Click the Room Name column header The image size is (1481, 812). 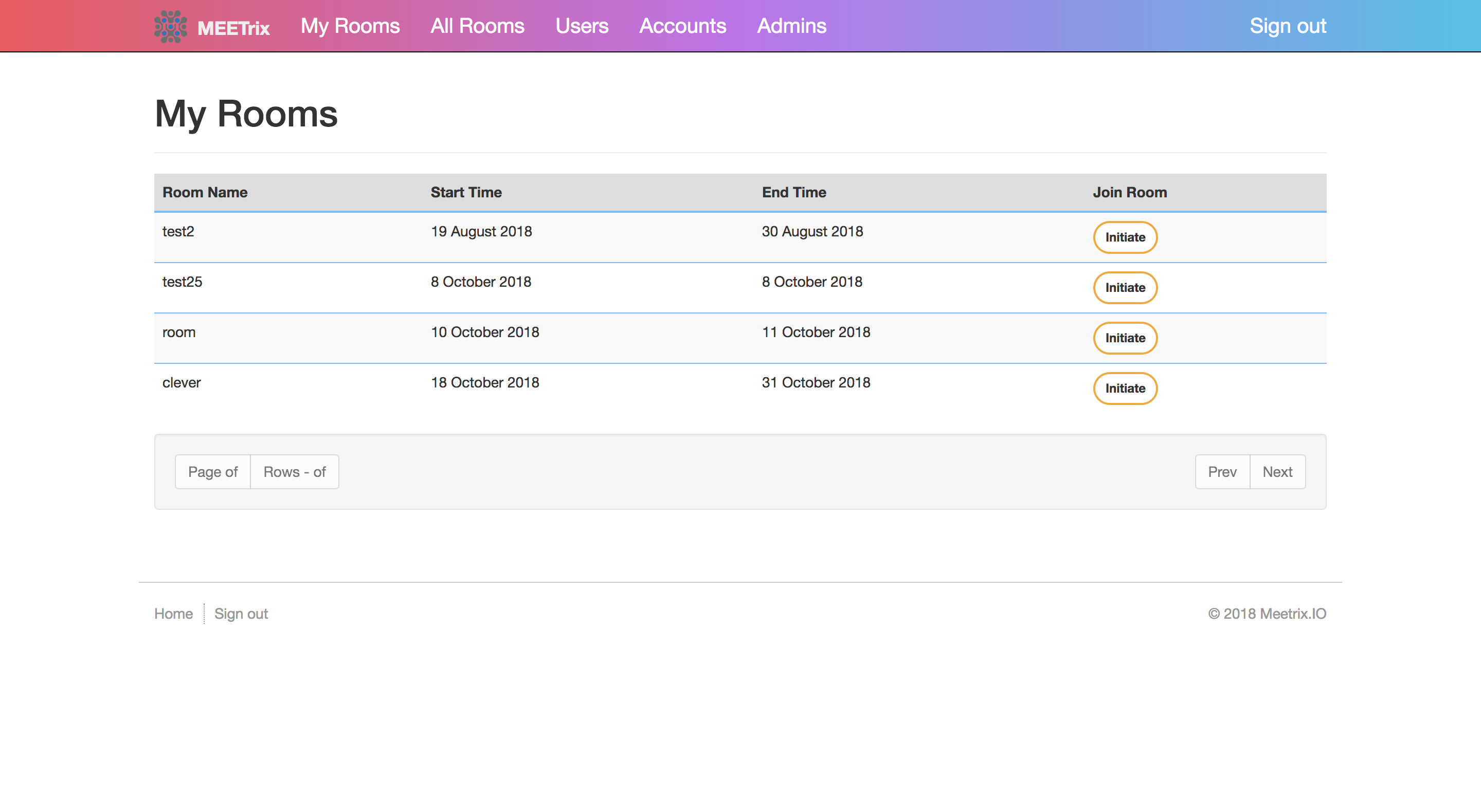click(205, 193)
